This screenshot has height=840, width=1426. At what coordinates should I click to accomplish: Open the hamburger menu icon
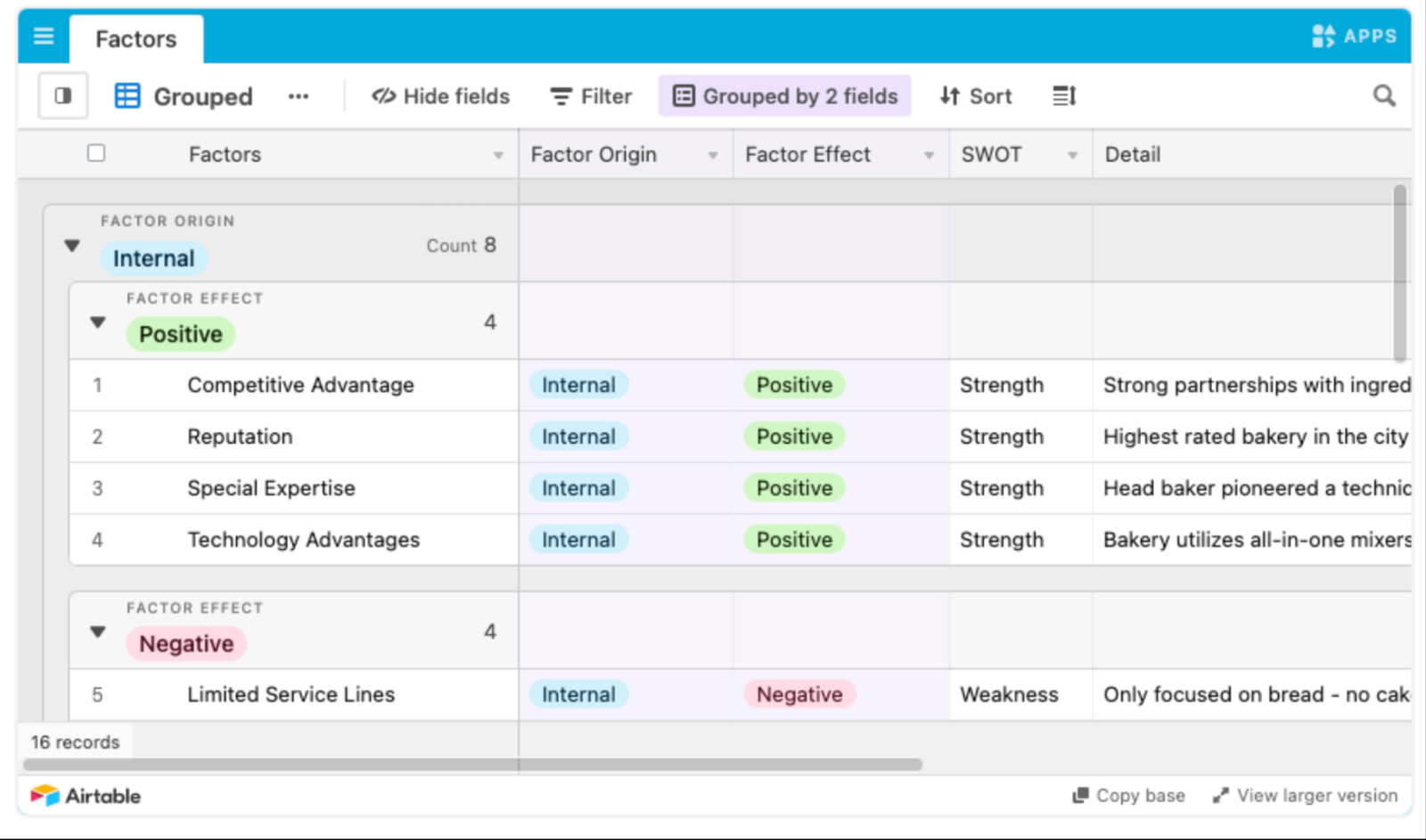click(x=44, y=36)
